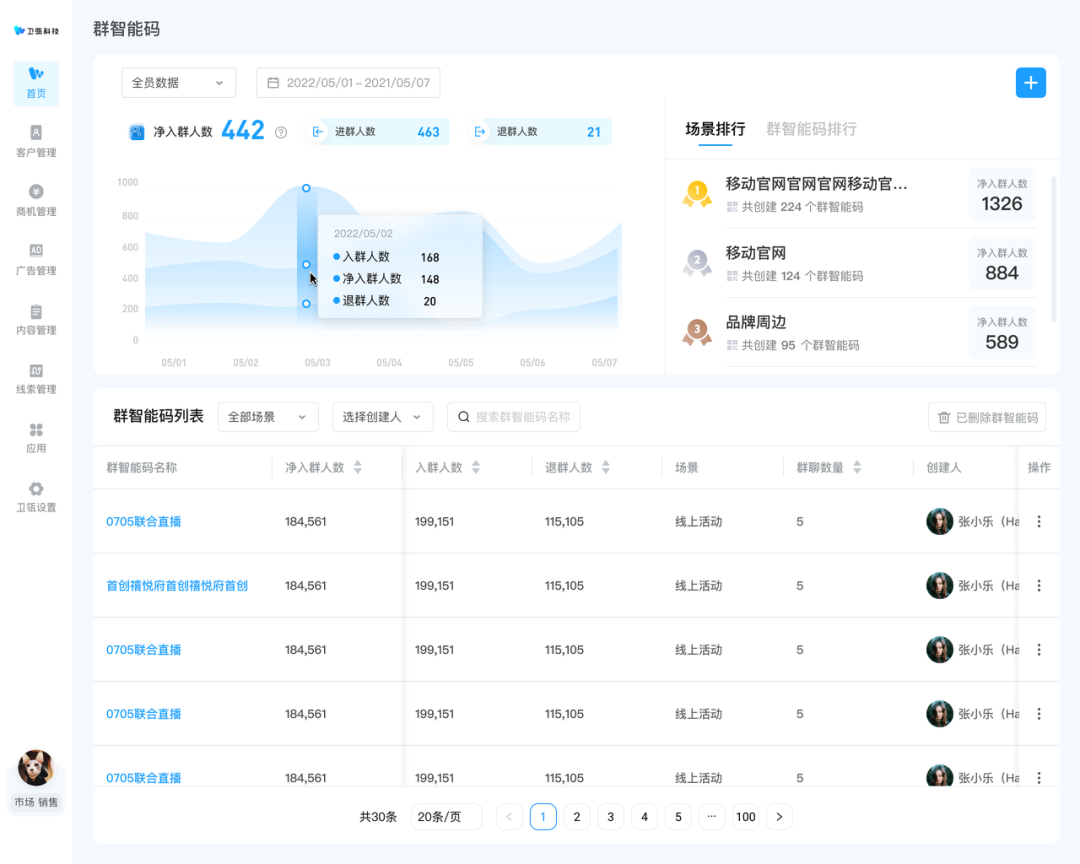Click the blue plus add button
1080x864 pixels.
pos(1030,82)
